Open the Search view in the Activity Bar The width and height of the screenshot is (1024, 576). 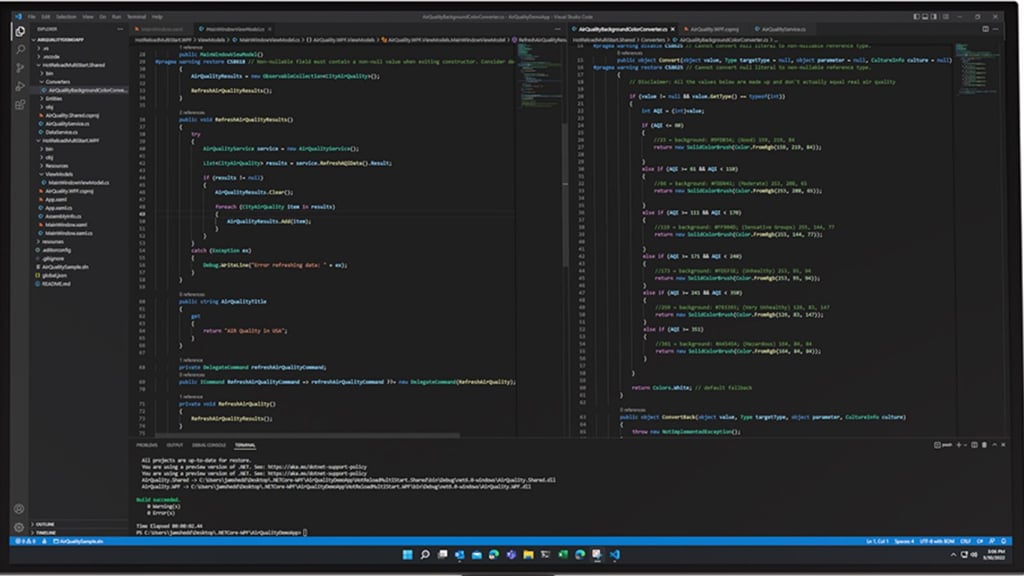click(x=22, y=50)
